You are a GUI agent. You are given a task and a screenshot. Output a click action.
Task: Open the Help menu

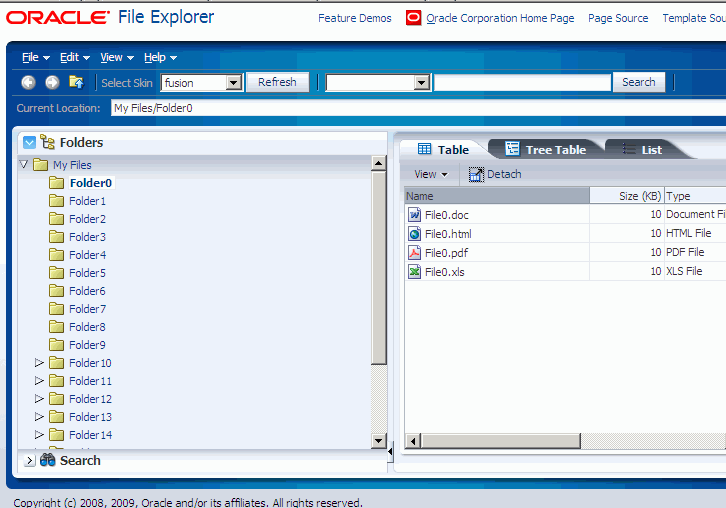(160, 57)
